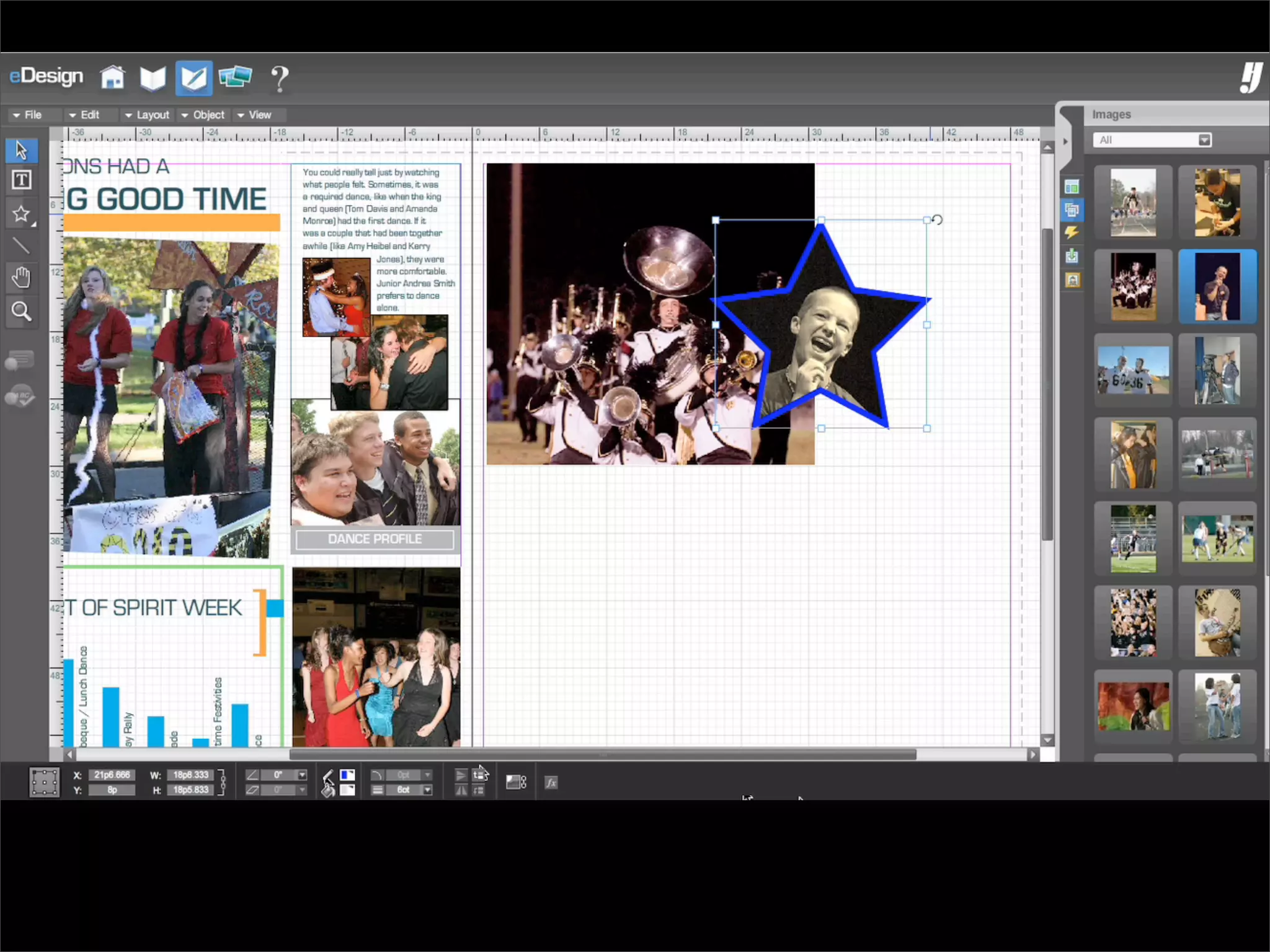The height and width of the screenshot is (952, 1270).
Task: Activate the Zoom magnifier tool
Action: (21, 311)
